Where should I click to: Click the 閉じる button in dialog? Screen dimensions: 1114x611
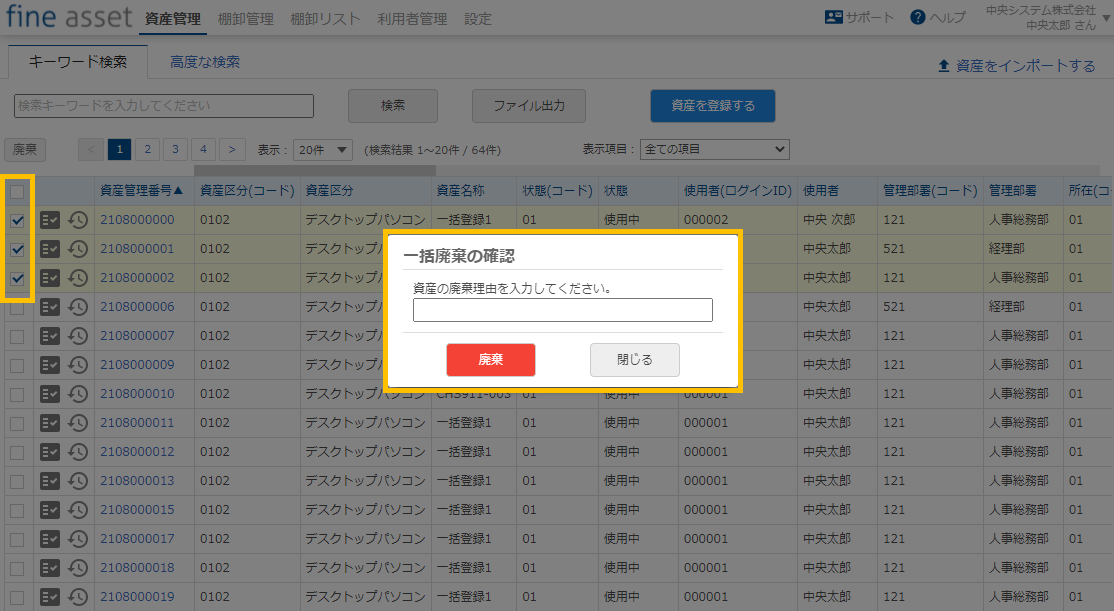coord(634,359)
